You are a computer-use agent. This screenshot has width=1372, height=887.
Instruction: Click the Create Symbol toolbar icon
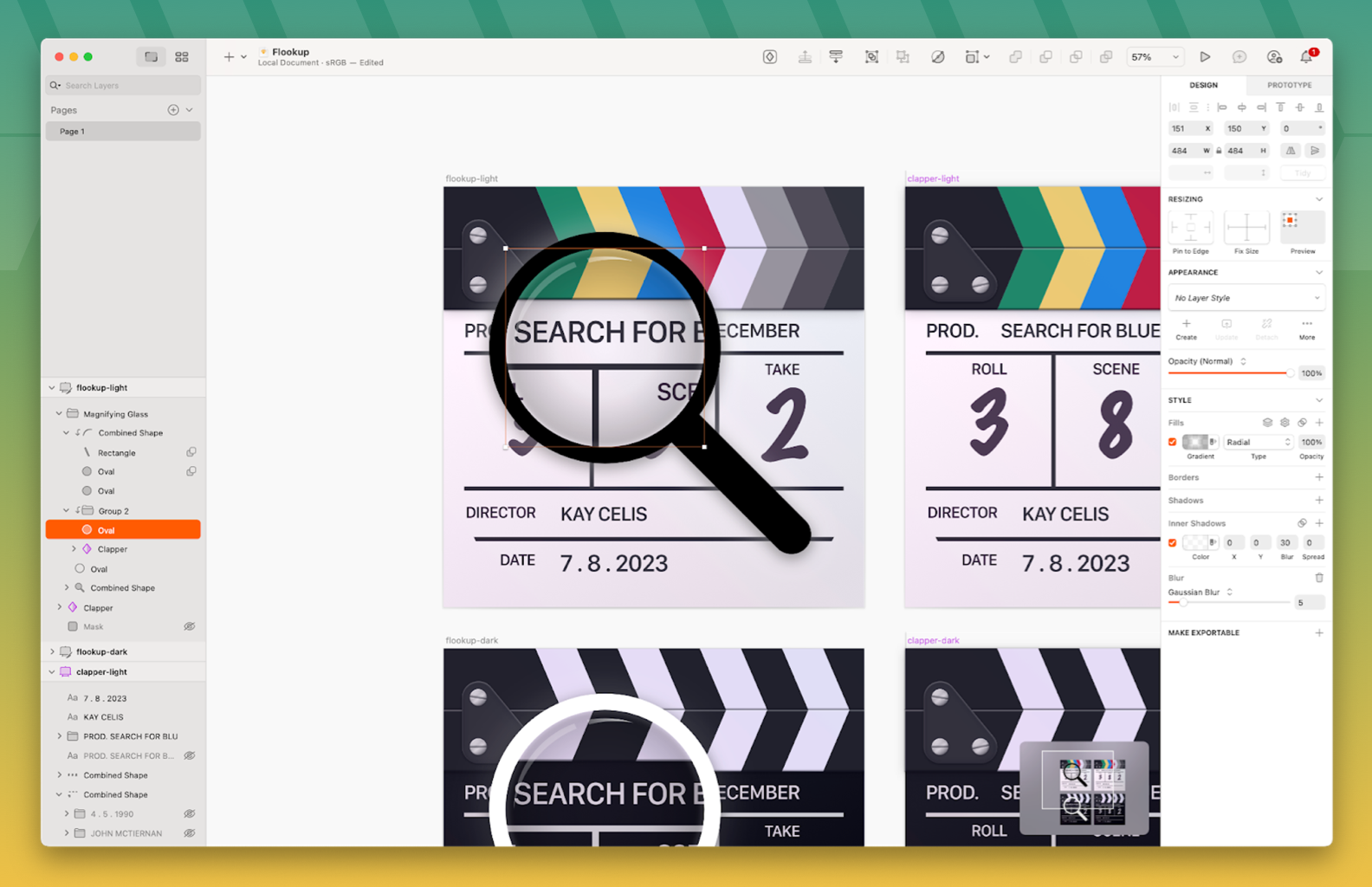[x=769, y=57]
